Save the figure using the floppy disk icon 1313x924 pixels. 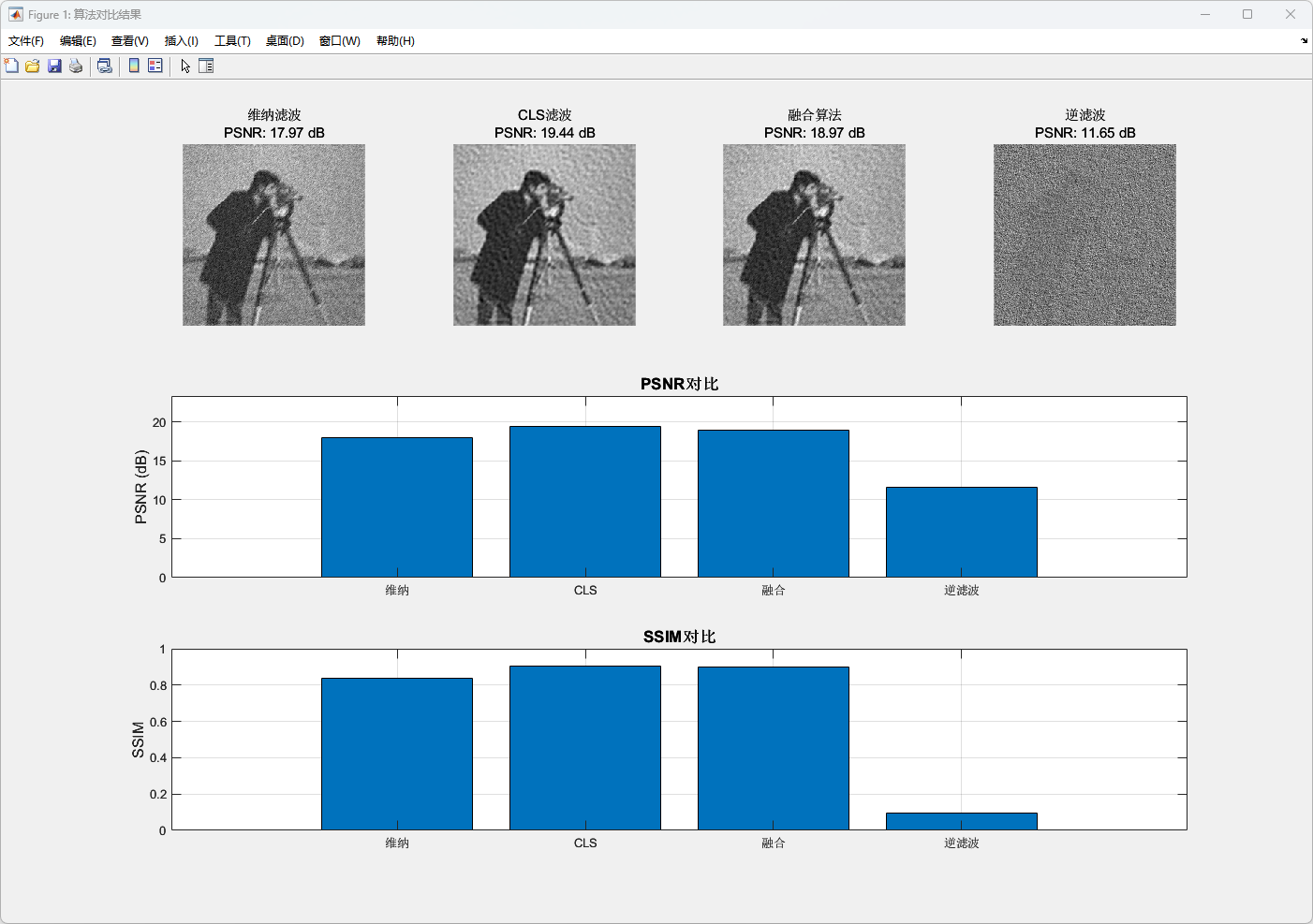[54, 66]
